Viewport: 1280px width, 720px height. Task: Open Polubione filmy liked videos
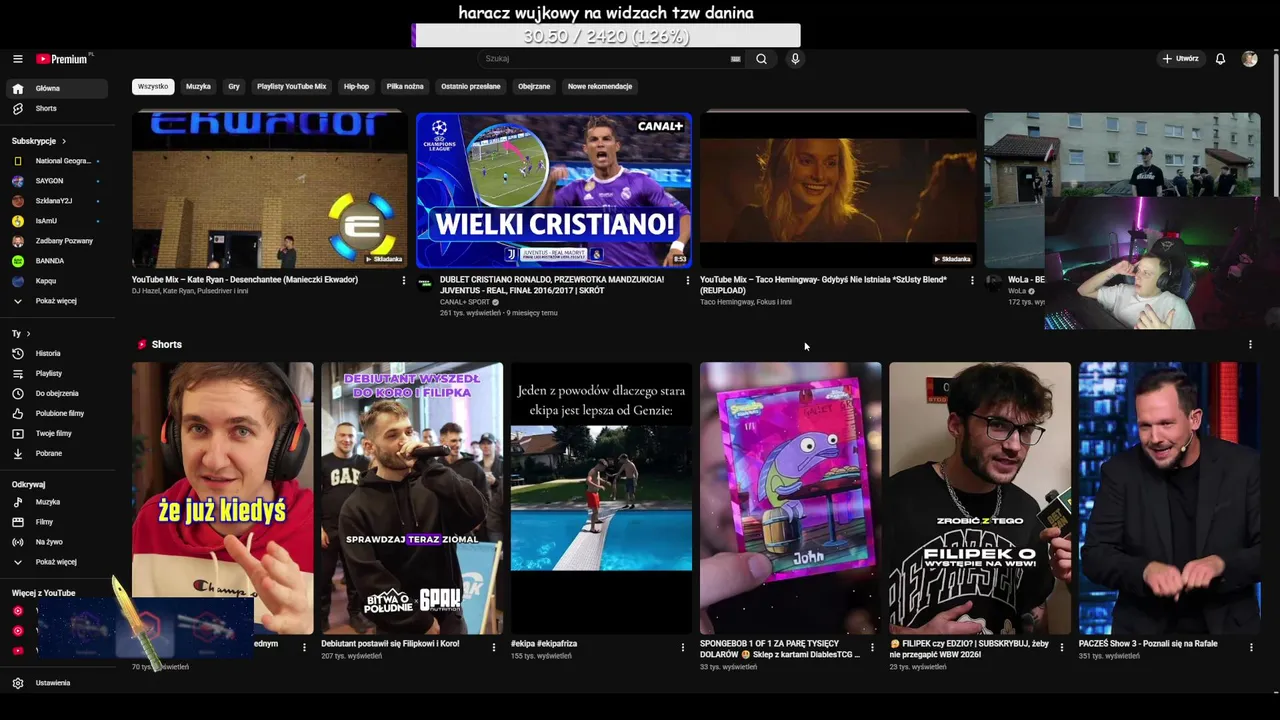(x=56, y=413)
